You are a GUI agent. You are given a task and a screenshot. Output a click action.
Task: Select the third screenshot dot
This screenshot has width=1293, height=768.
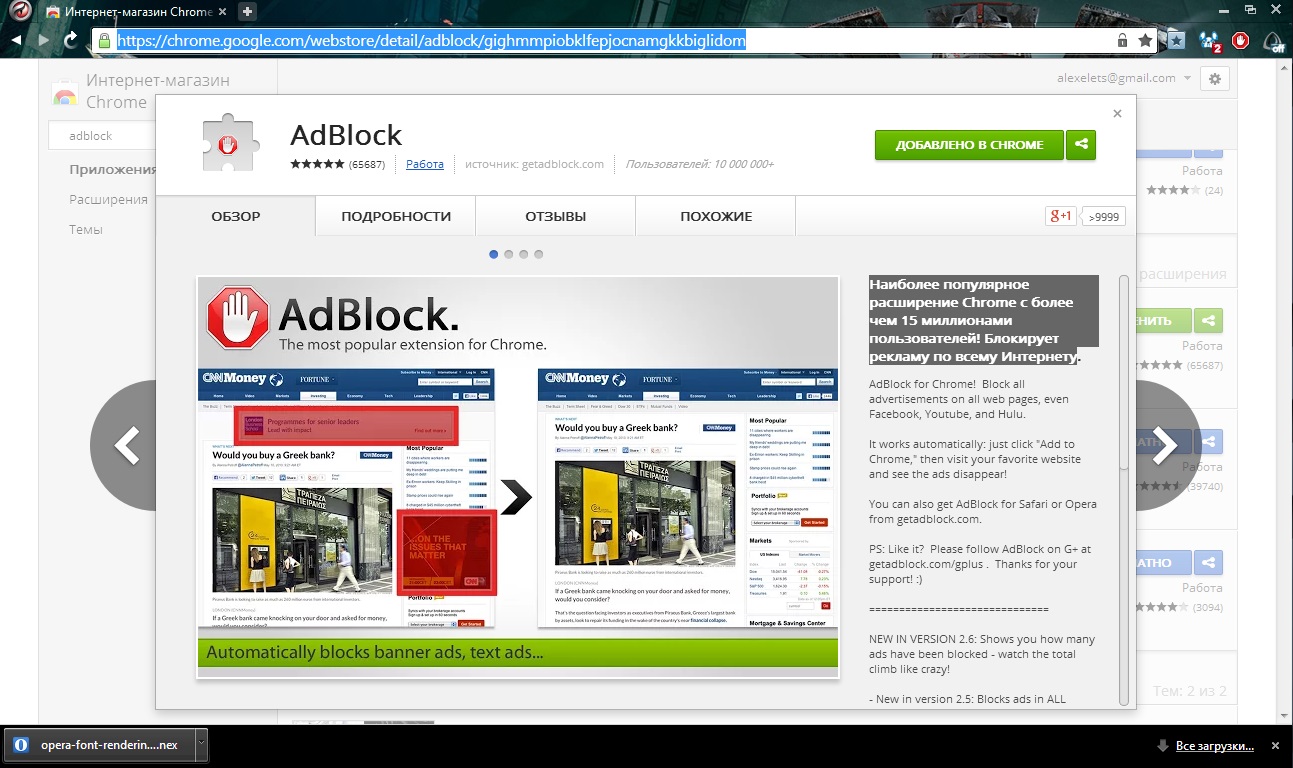pos(524,254)
